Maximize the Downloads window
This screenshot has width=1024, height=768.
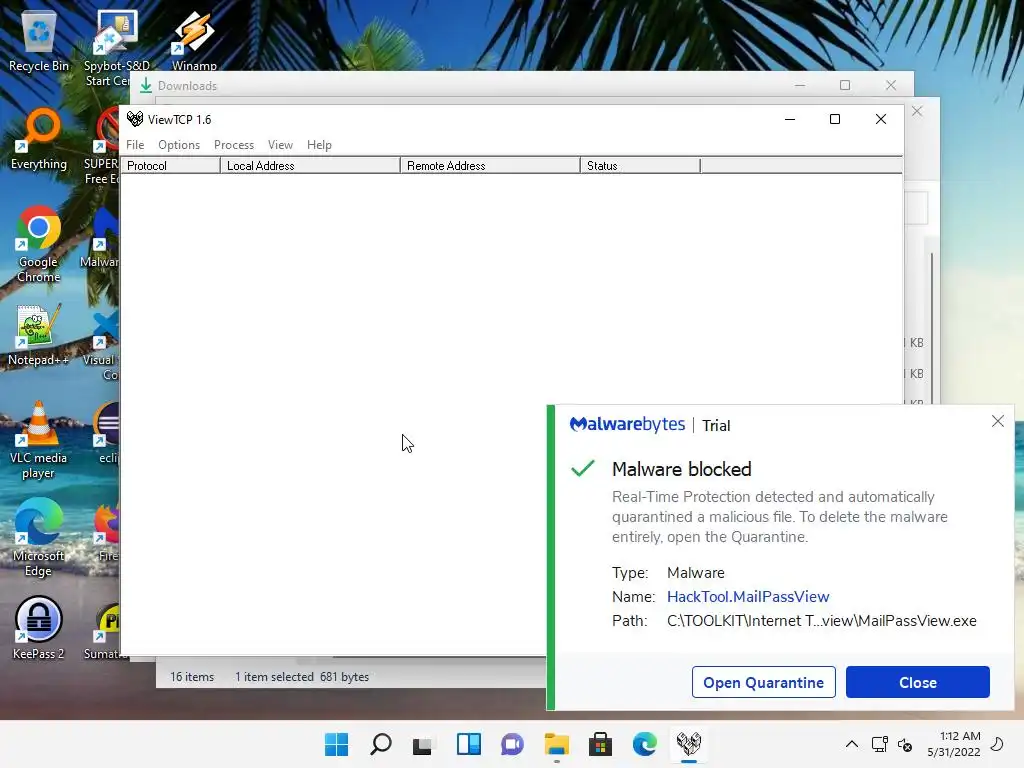tap(845, 85)
